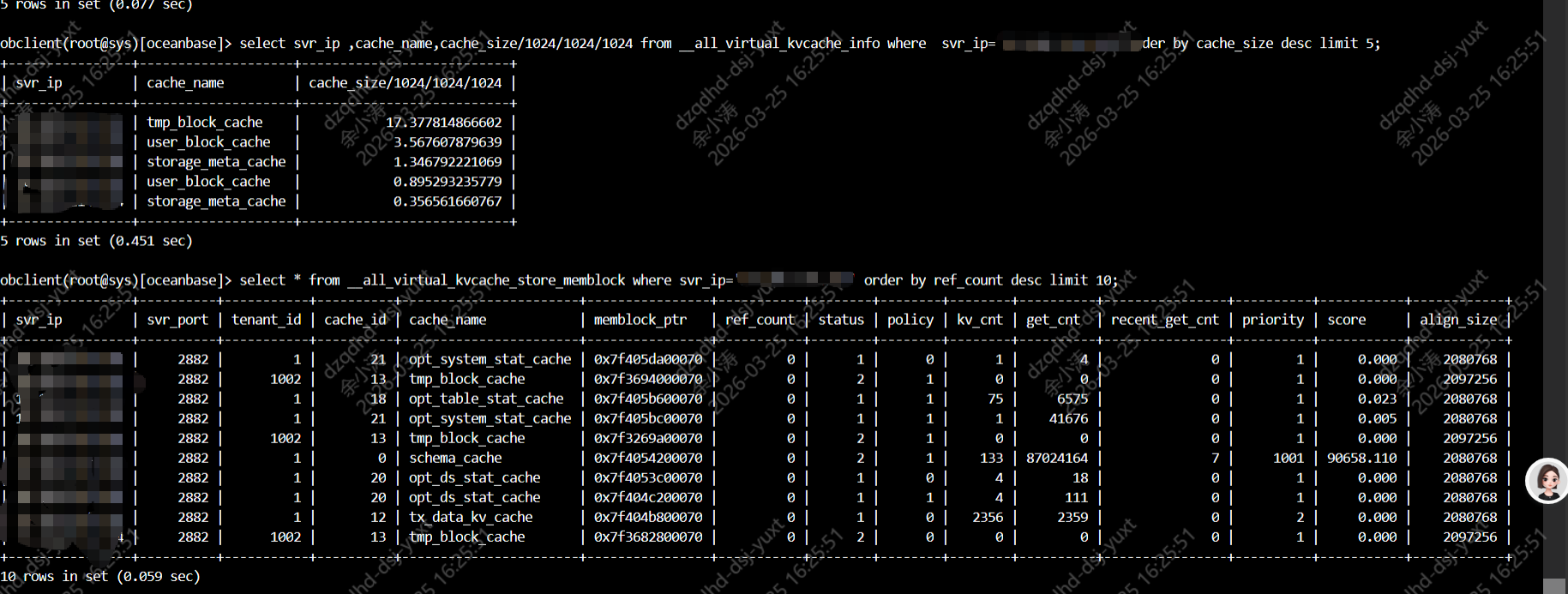
Task: Click memblock pointer 0x7f4054200070
Action: click(x=648, y=459)
